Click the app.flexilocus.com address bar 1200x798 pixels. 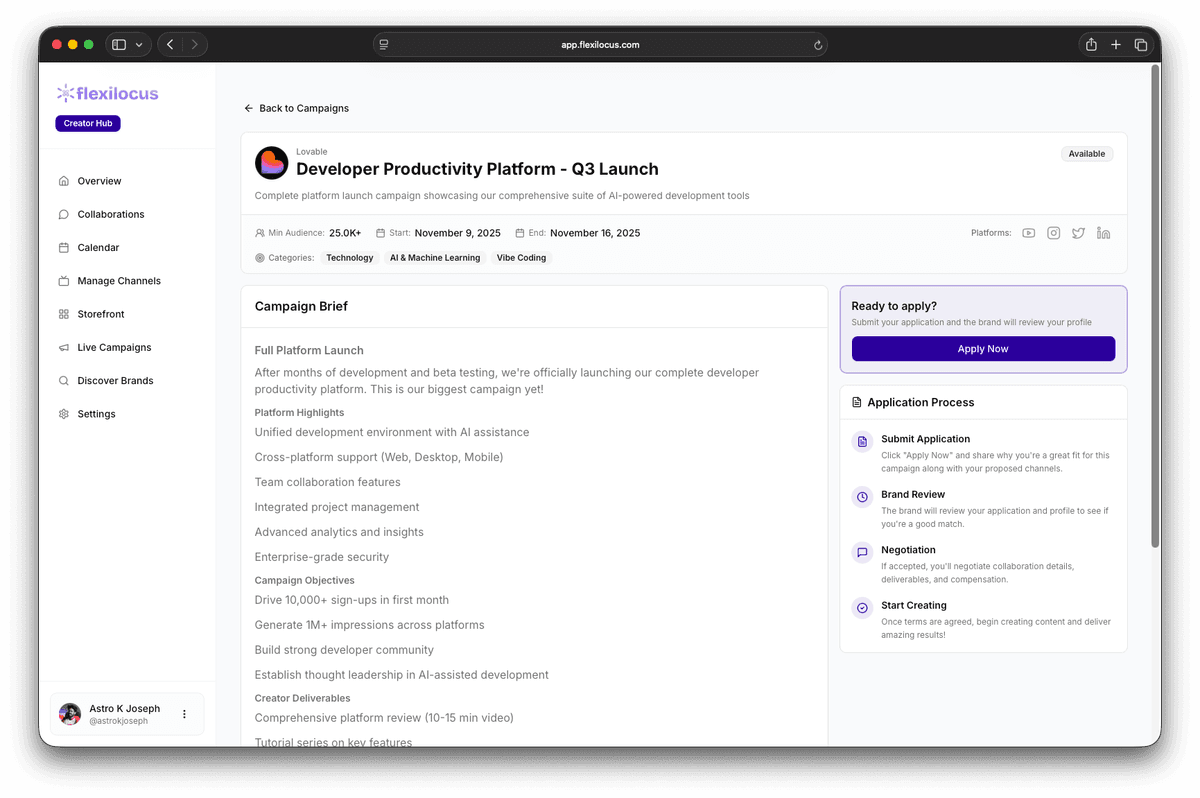(600, 45)
